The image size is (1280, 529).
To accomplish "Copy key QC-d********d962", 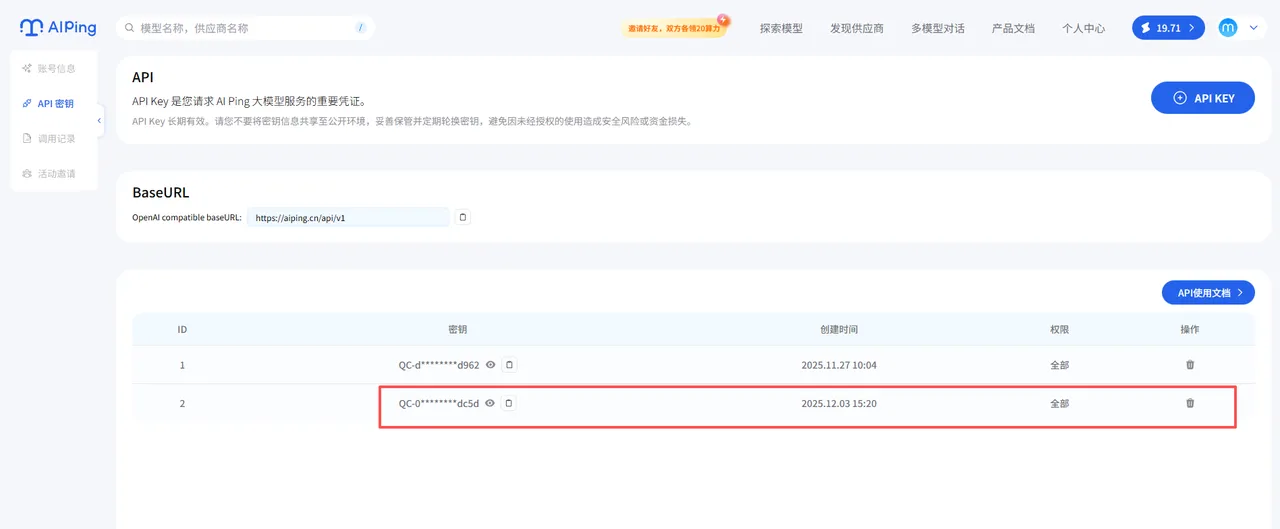I will 509,365.
